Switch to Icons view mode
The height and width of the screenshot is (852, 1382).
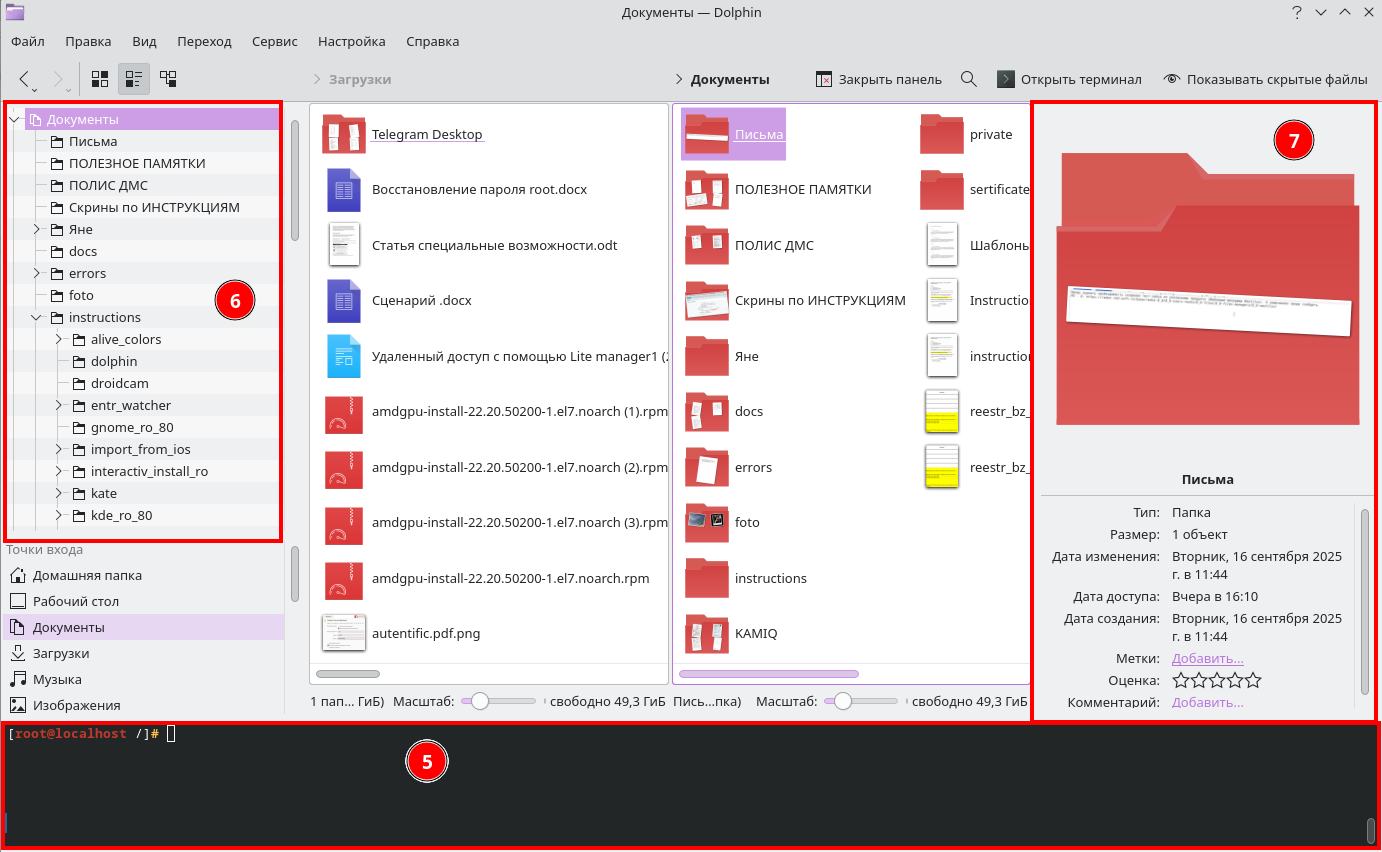point(100,79)
